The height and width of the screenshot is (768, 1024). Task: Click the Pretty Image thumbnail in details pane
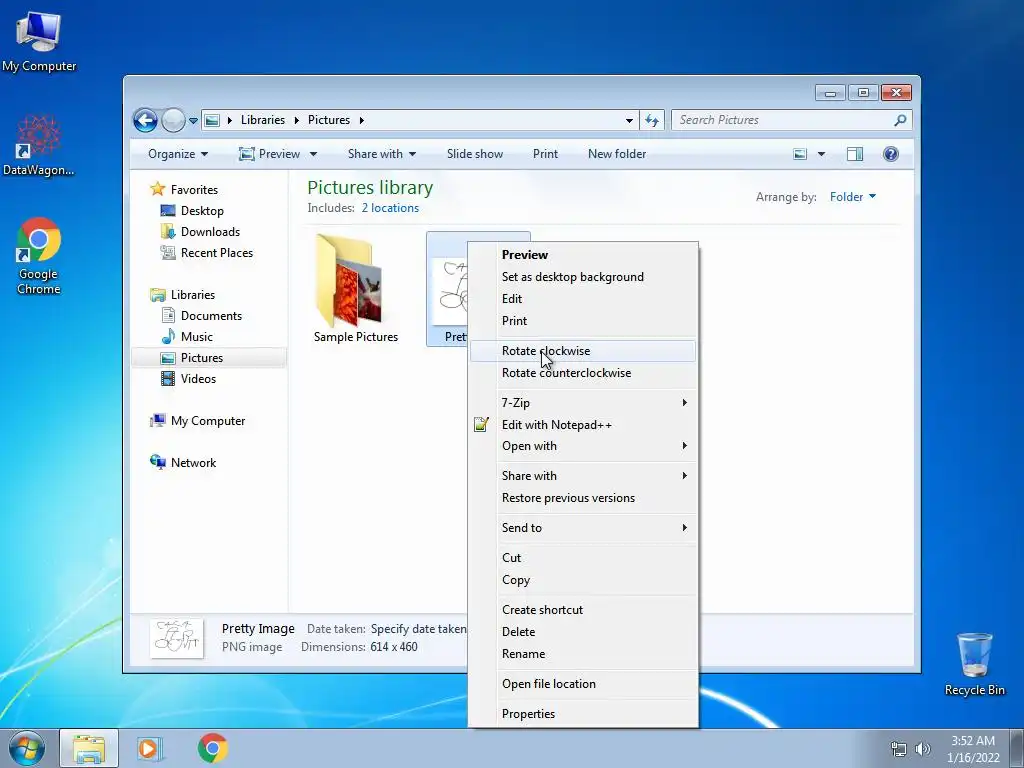click(176, 638)
